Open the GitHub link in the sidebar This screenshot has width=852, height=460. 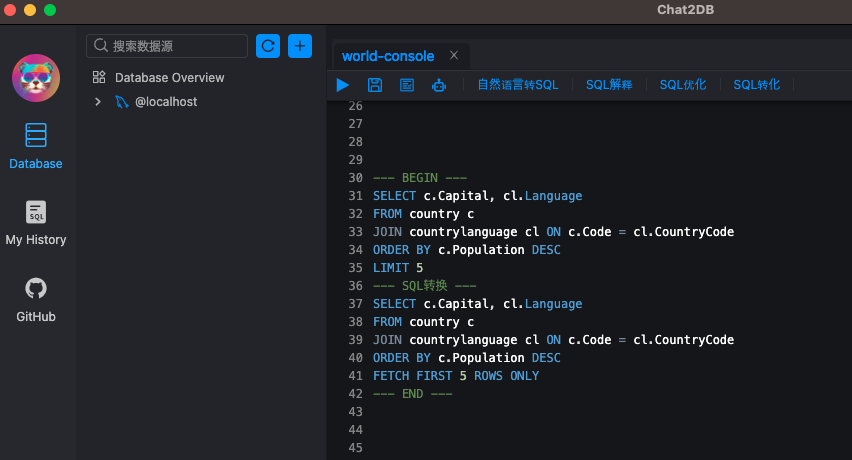pos(36,300)
